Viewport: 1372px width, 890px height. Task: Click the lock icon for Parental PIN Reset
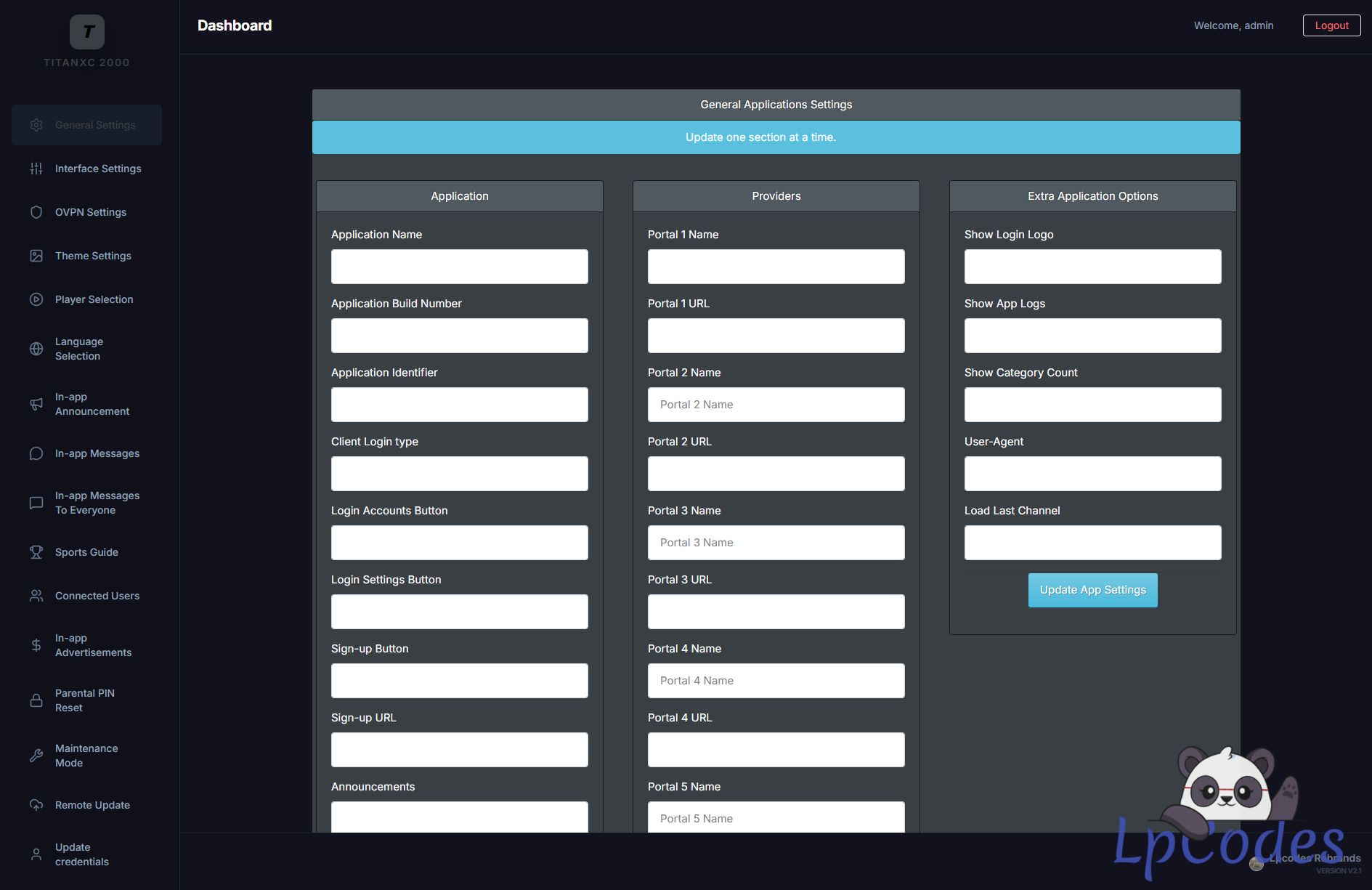tap(36, 700)
